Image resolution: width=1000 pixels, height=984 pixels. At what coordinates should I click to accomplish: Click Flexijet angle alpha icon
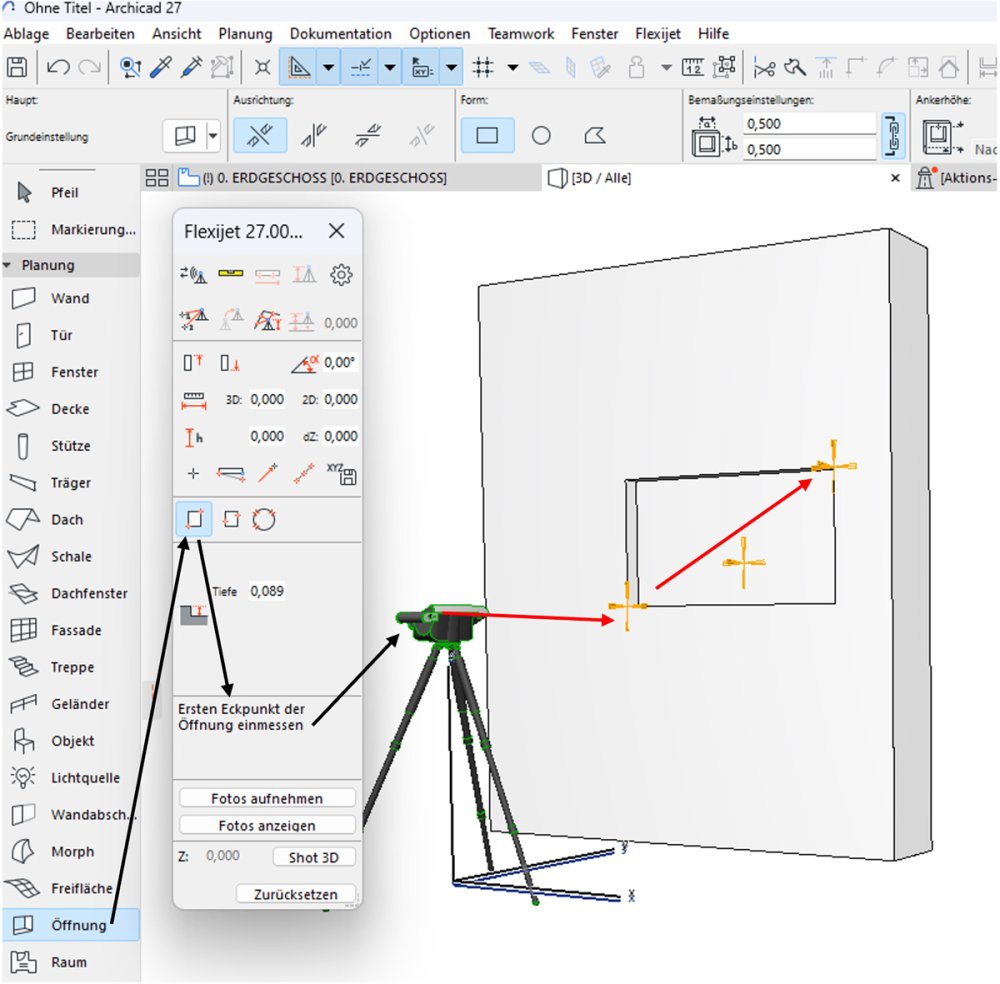(305, 363)
